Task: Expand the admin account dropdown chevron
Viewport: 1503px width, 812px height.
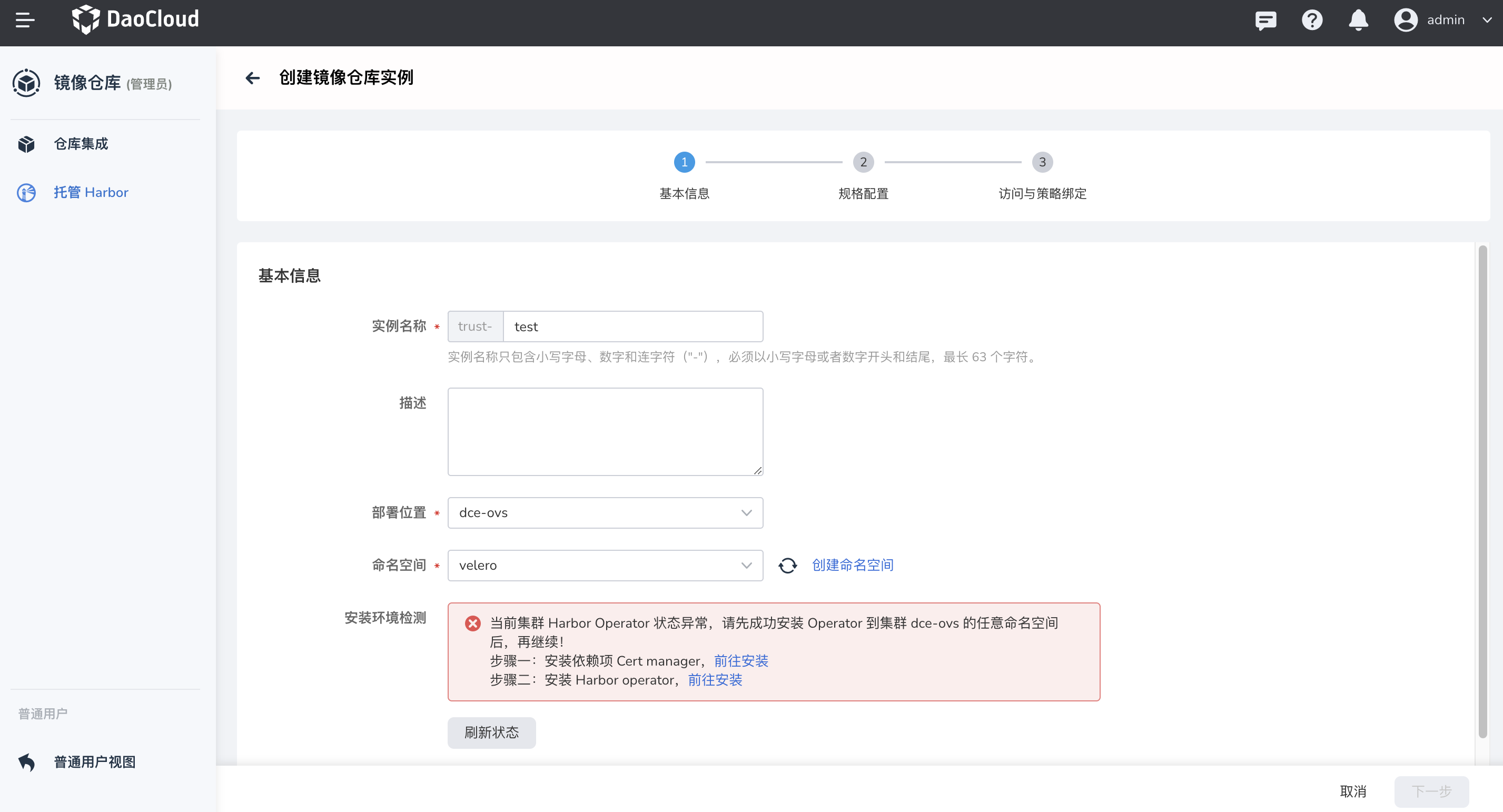Action: (1487, 21)
